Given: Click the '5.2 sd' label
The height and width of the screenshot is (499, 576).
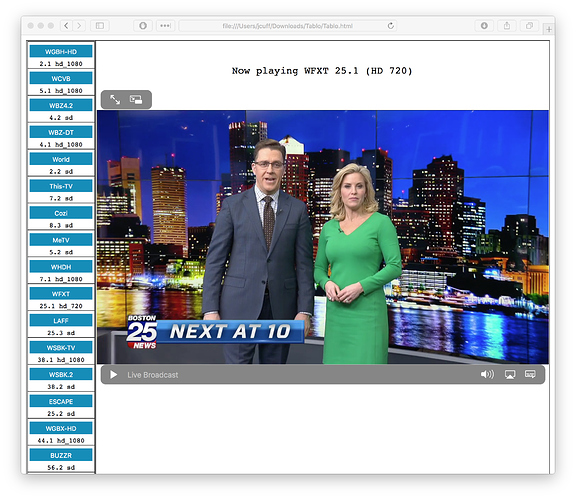Looking at the screenshot, I should (61, 252).
